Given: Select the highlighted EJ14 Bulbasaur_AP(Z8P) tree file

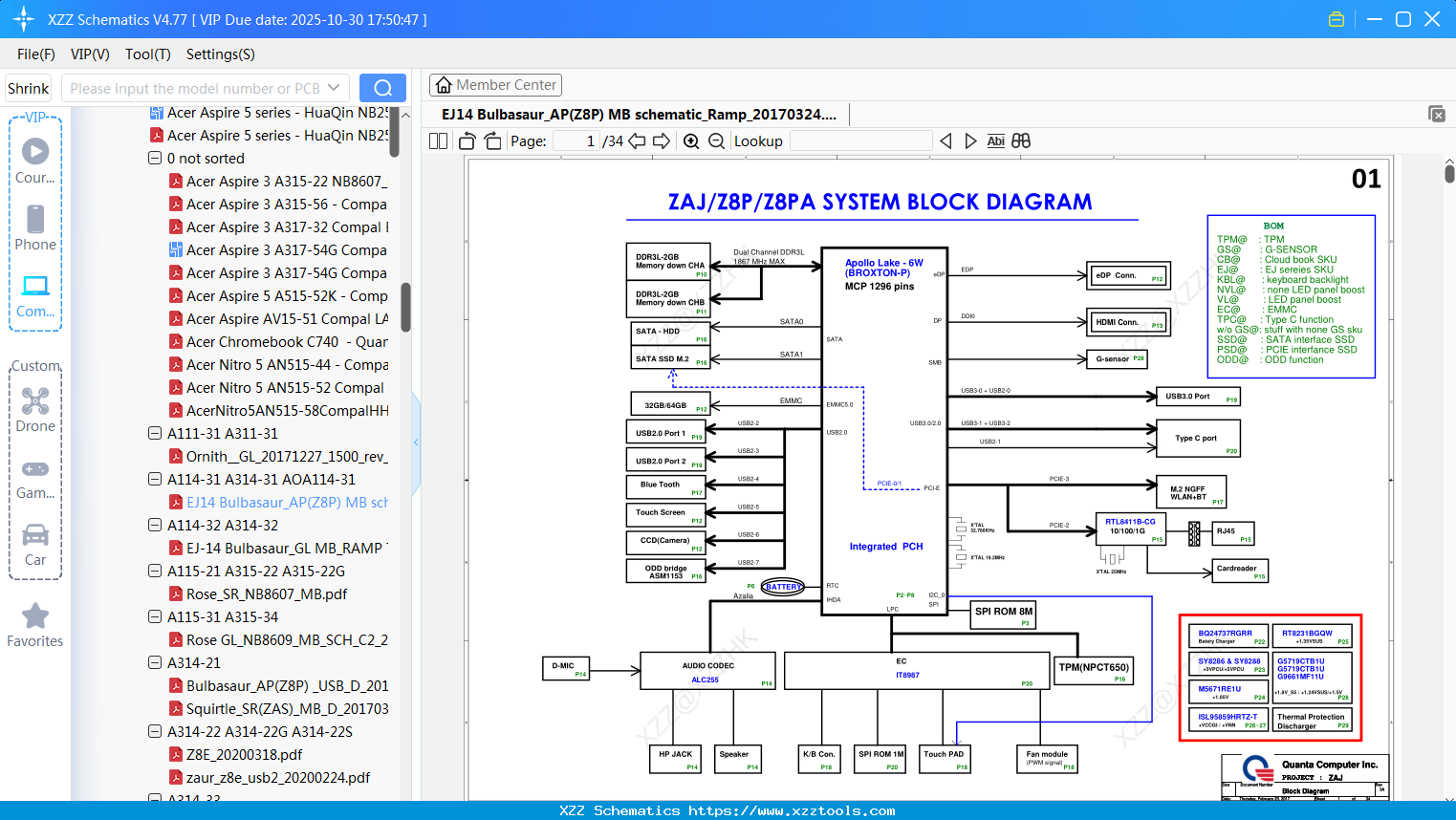Looking at the screenshot, I should click(x=278, y=503).
